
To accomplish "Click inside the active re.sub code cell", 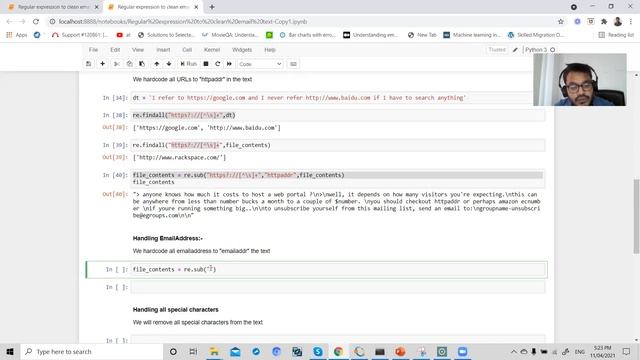I will (338, 269).
